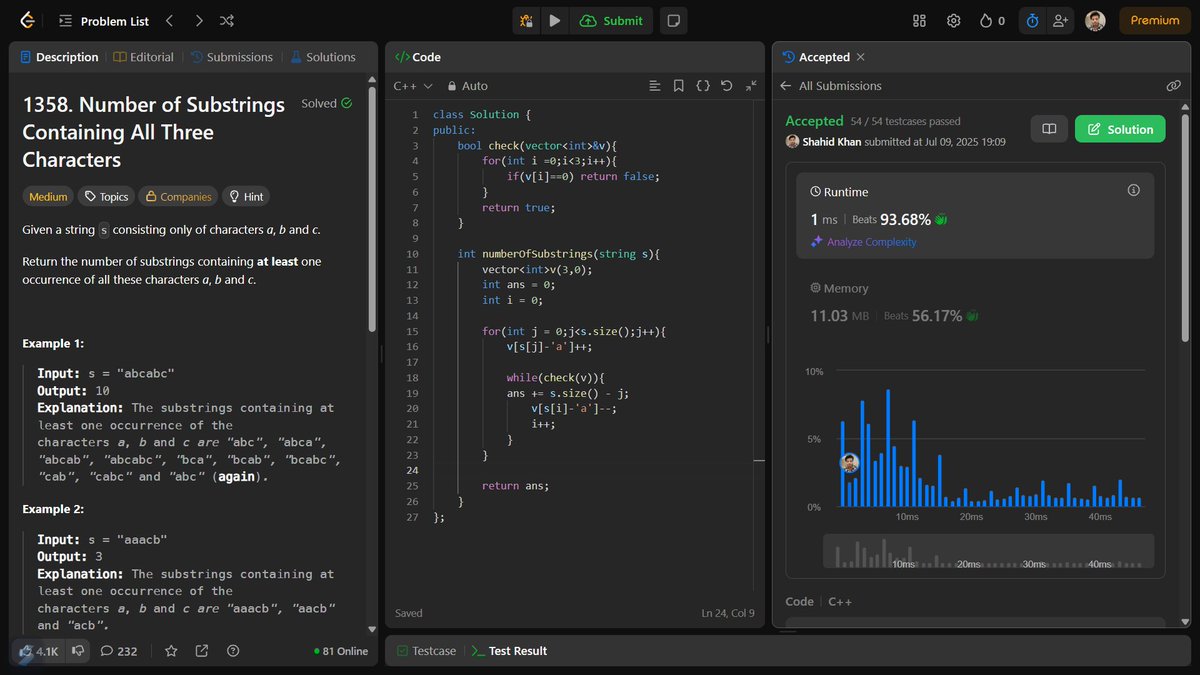Screen dimensions: 1200x675
Task: Run the code with play button
Action: click(x=555, y=20)
